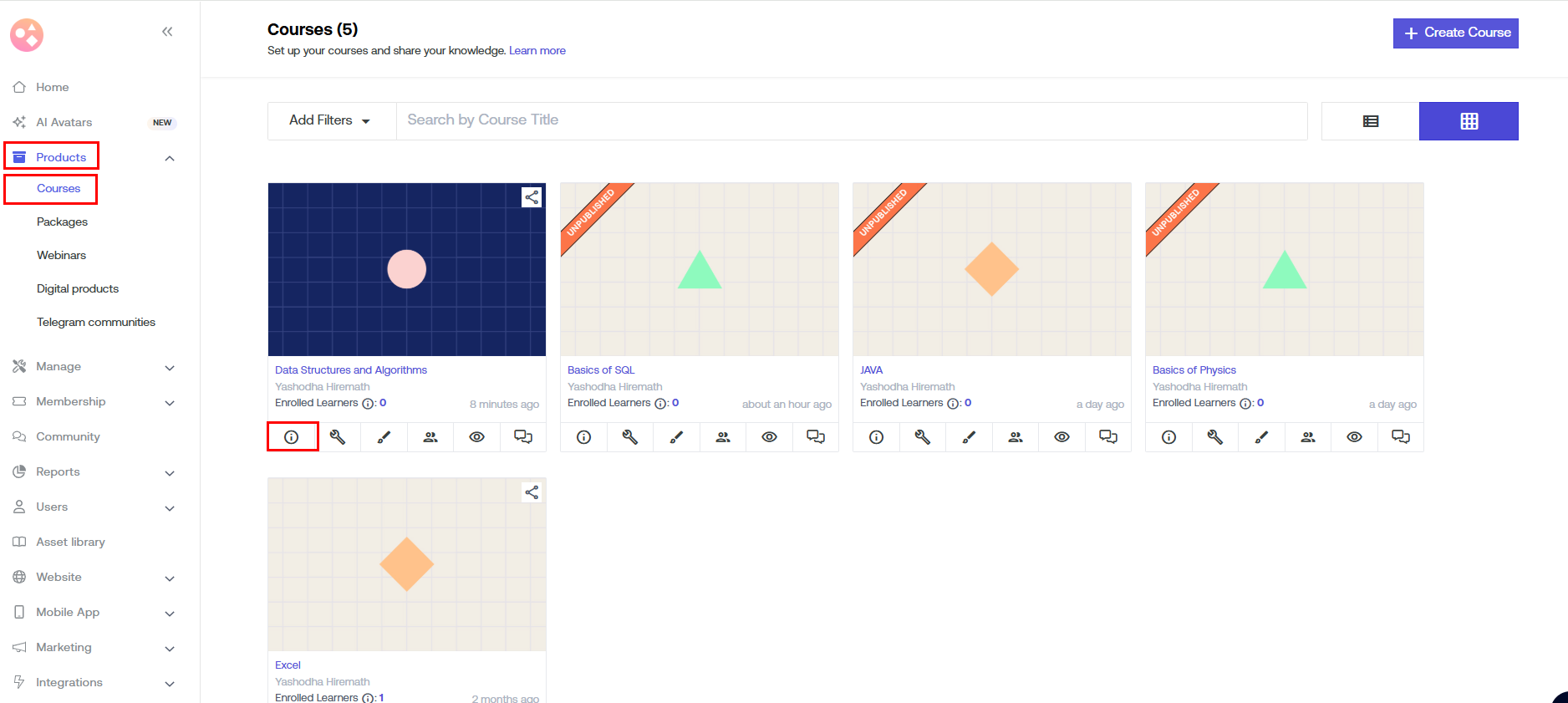Switch to list view layout
The image size is (1568, 703).
tap(1370, 121)
